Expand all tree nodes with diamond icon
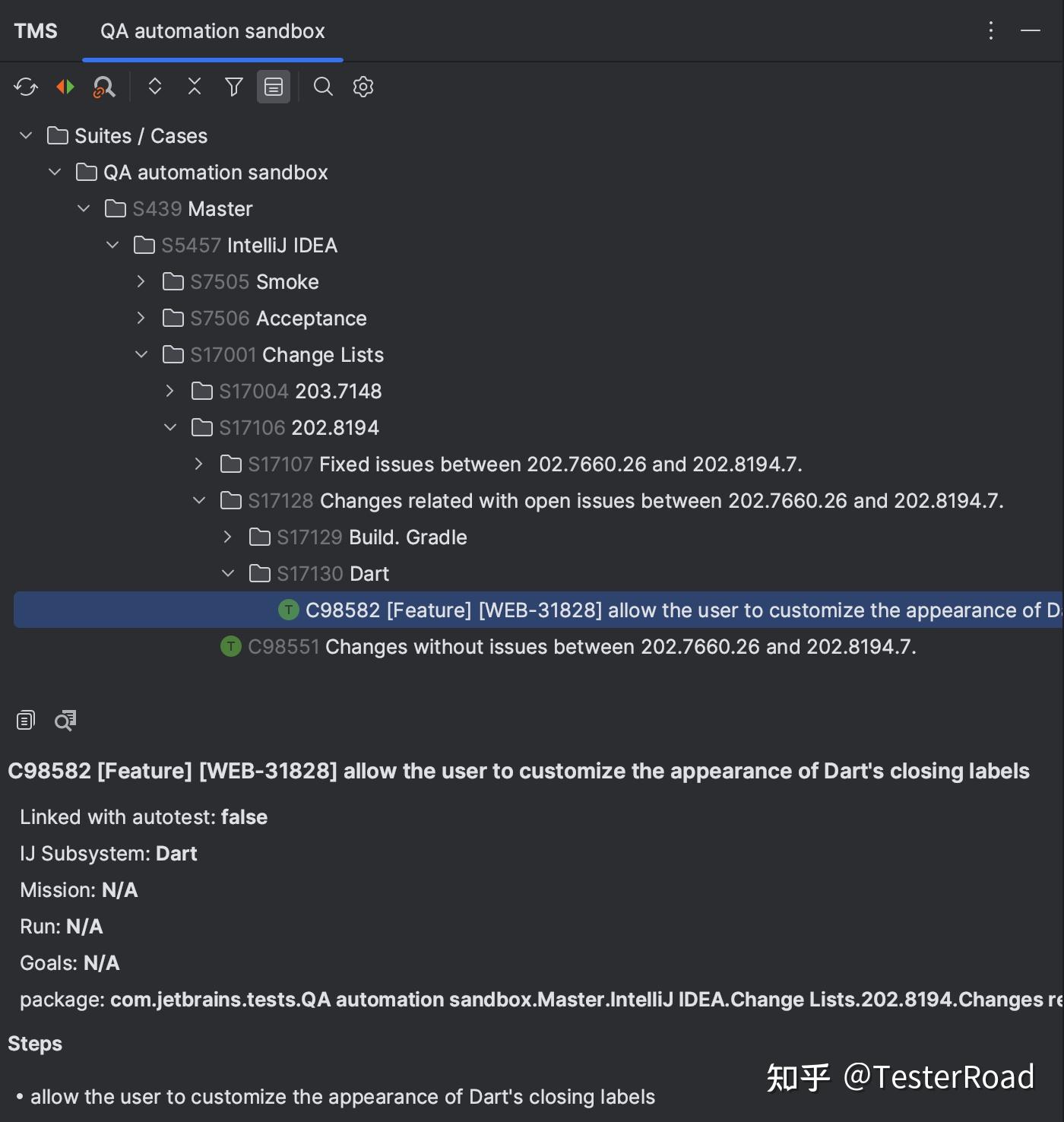 (x=154, y=87)
